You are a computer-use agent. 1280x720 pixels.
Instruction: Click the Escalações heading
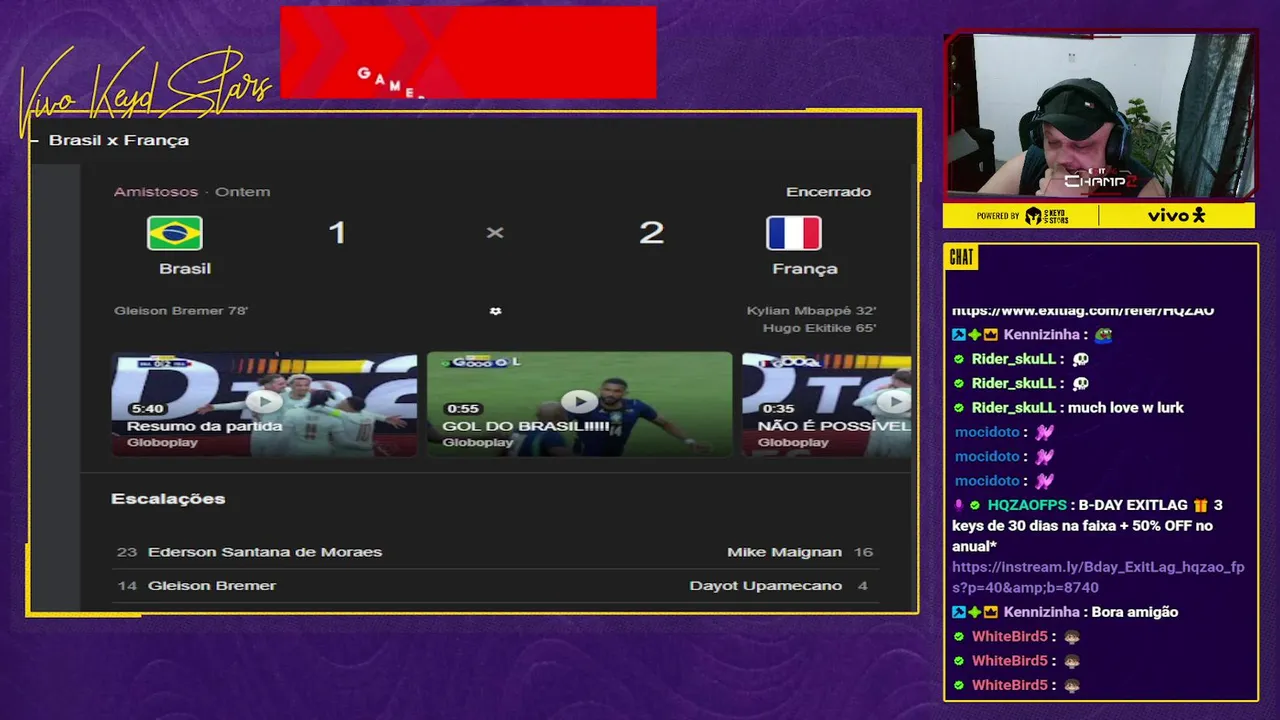[x=168, y=499]
